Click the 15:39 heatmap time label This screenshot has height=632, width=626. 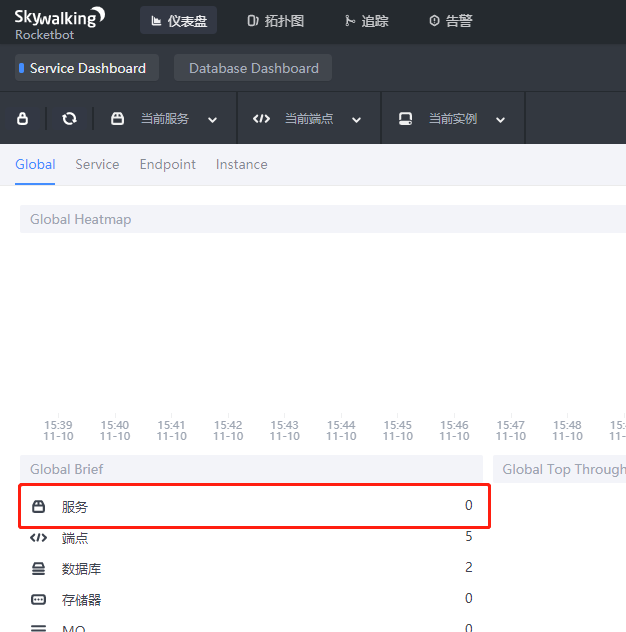(x=58, y=430)
